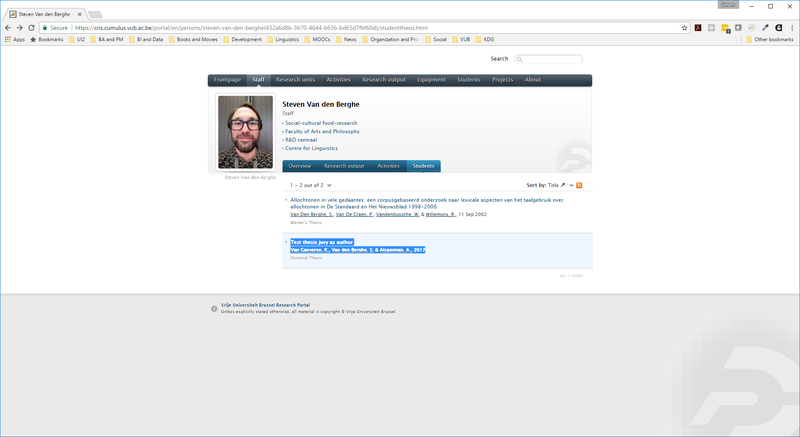
Task: Open the Social-cultural food-research link
Action: click(x=321, y=123)
